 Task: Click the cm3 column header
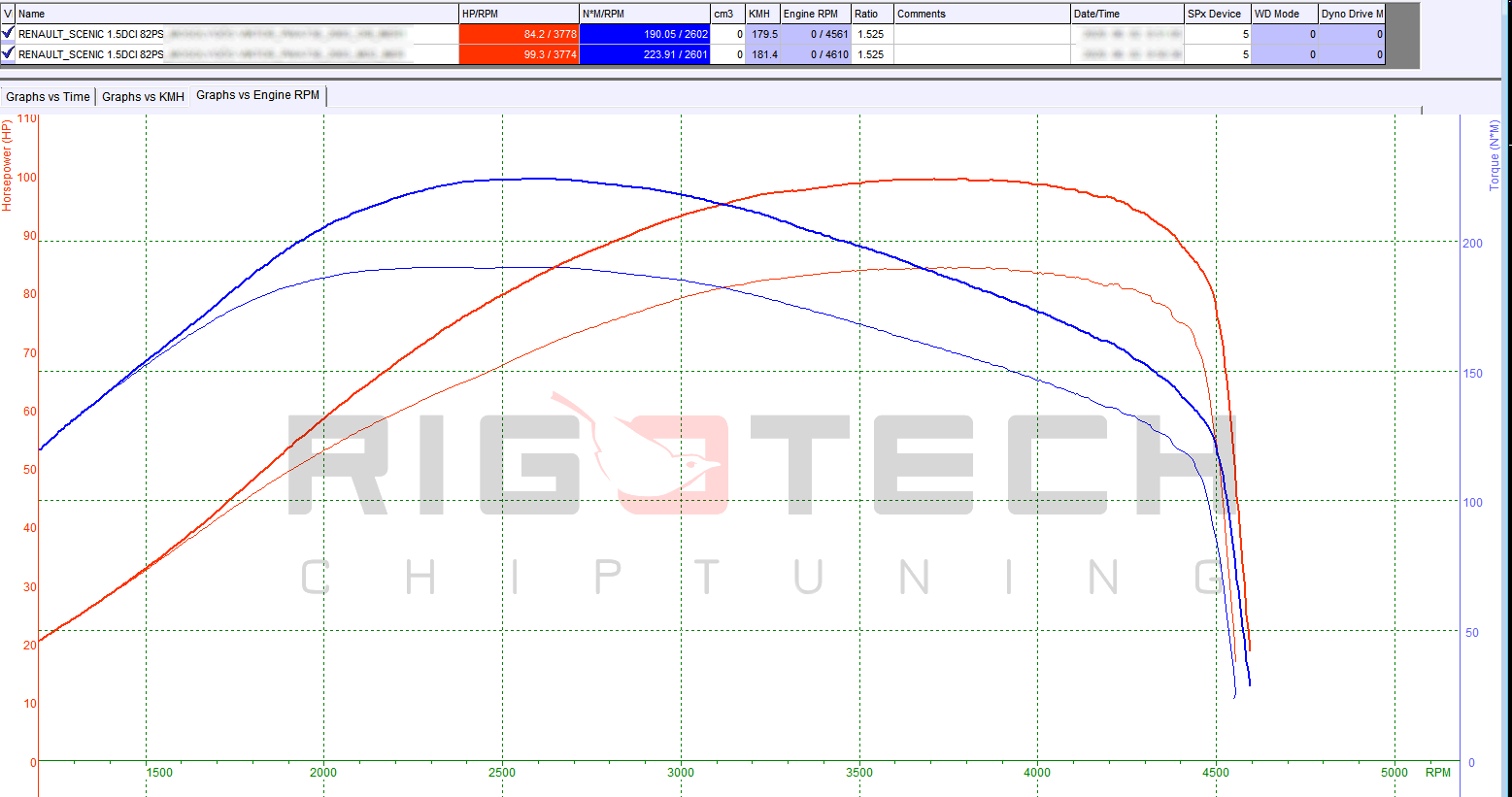click(727, 14)
